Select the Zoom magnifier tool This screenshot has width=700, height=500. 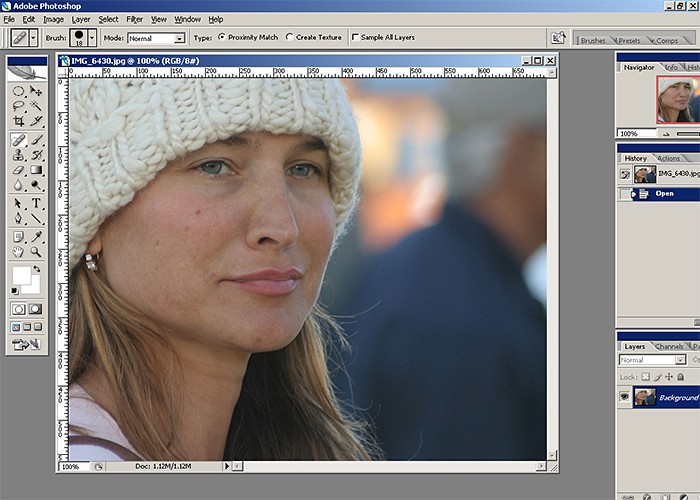pos(36,252)
